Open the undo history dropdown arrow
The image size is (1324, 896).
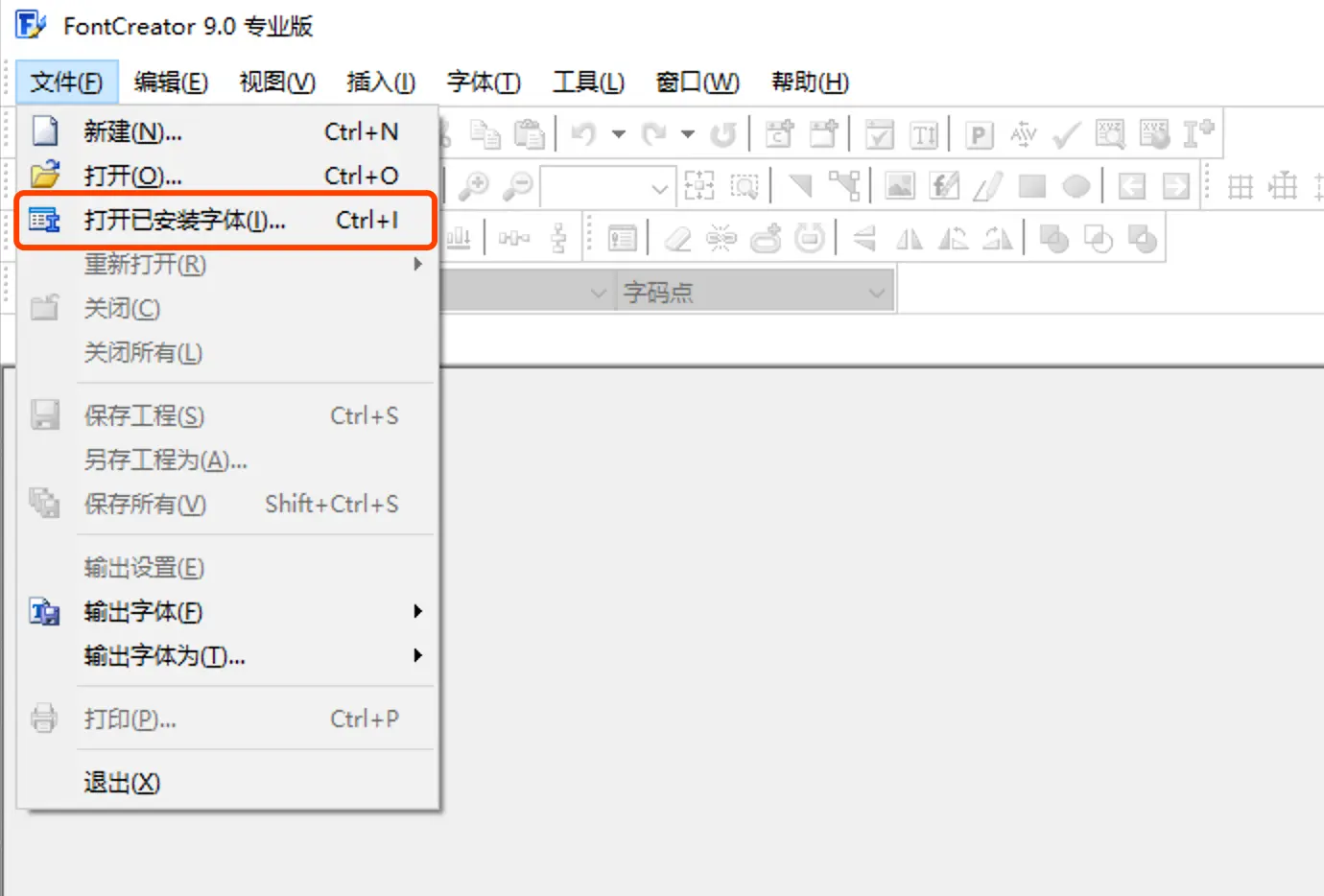(x=619, y=134)
